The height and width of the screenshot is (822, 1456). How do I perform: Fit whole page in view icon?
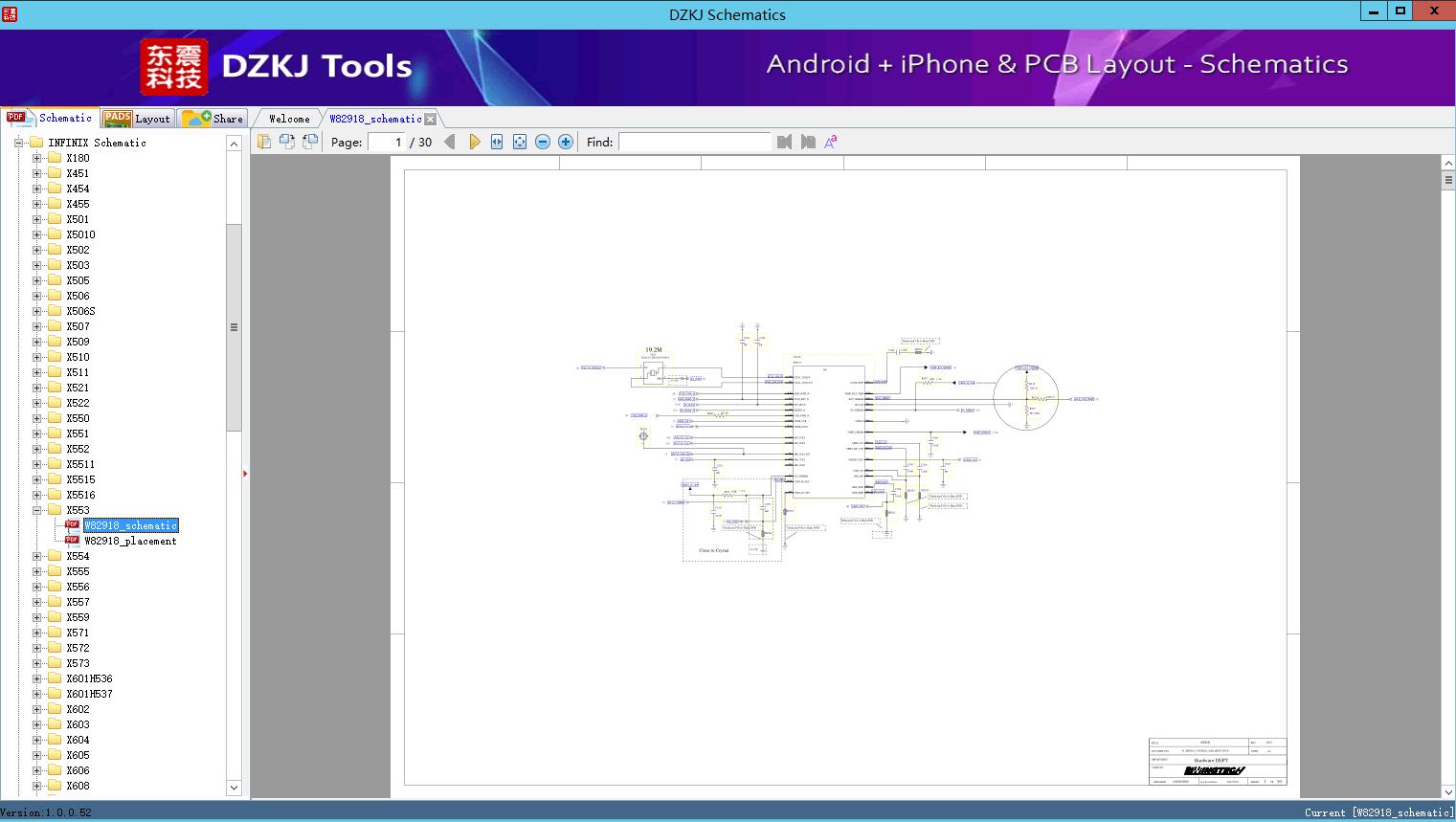point(520,142)
